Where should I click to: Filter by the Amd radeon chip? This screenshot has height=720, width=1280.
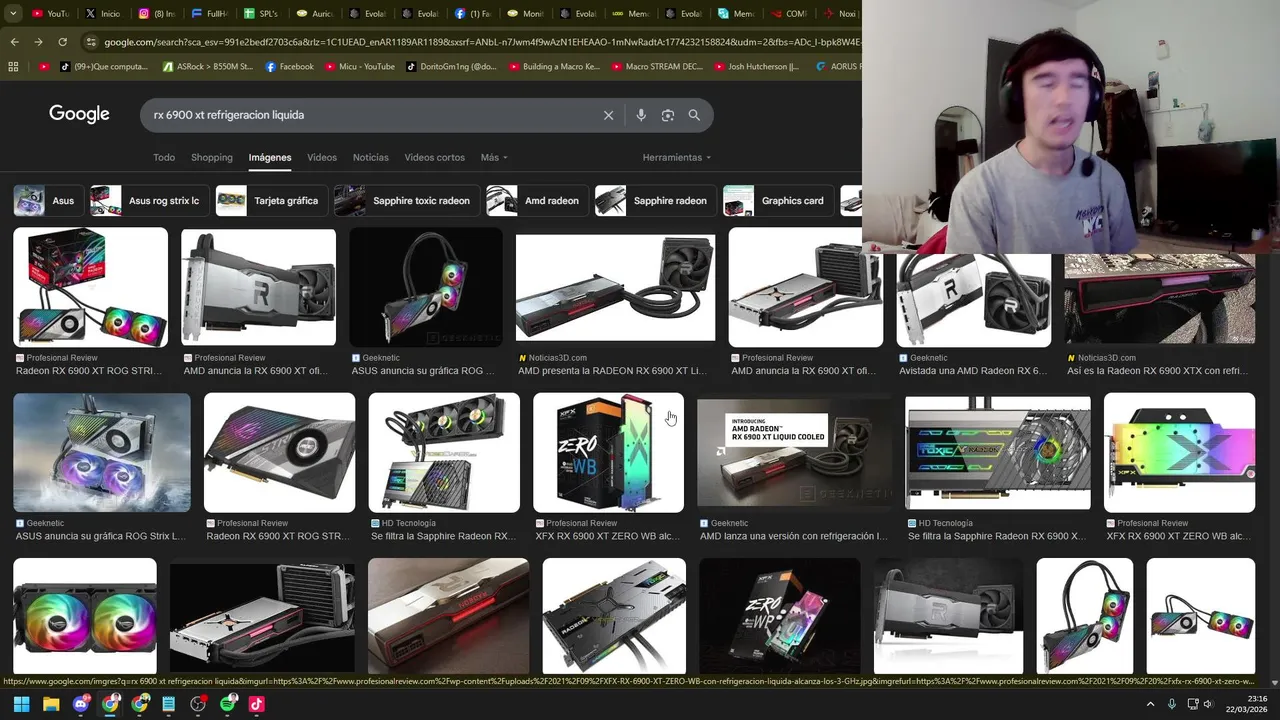pos(536,201)
